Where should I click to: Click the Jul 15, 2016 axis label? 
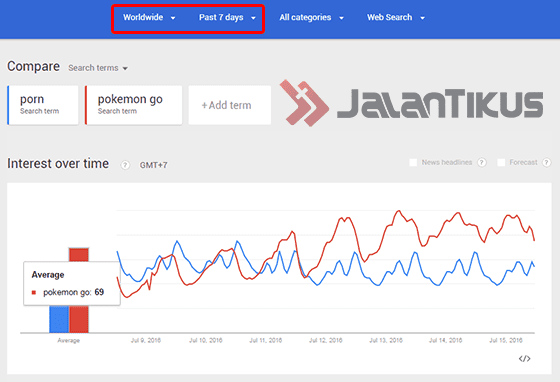pos(506,340)
